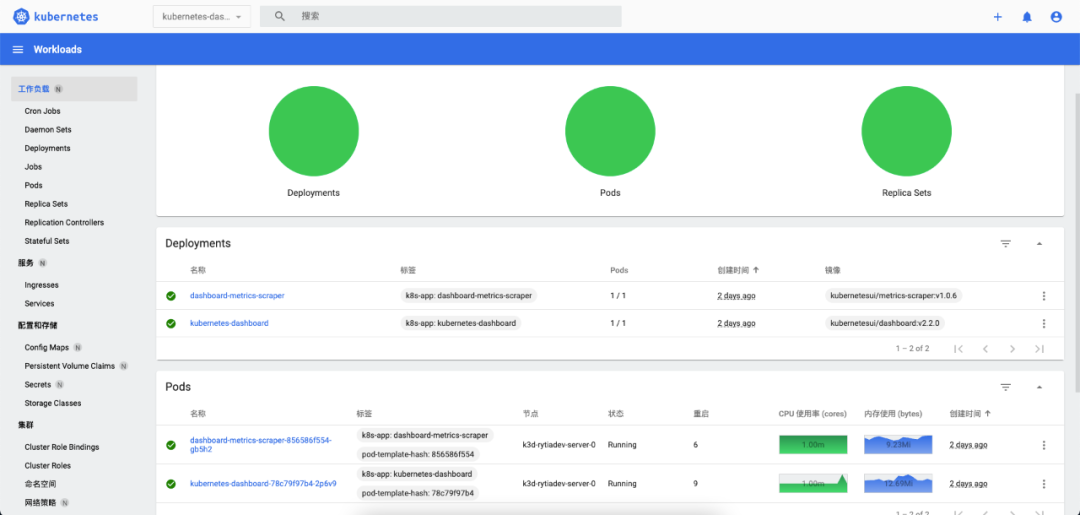Open Cluster Roles in sidebar
The height and width of the screenshot is (515, 1080).
tap(48, 465)
